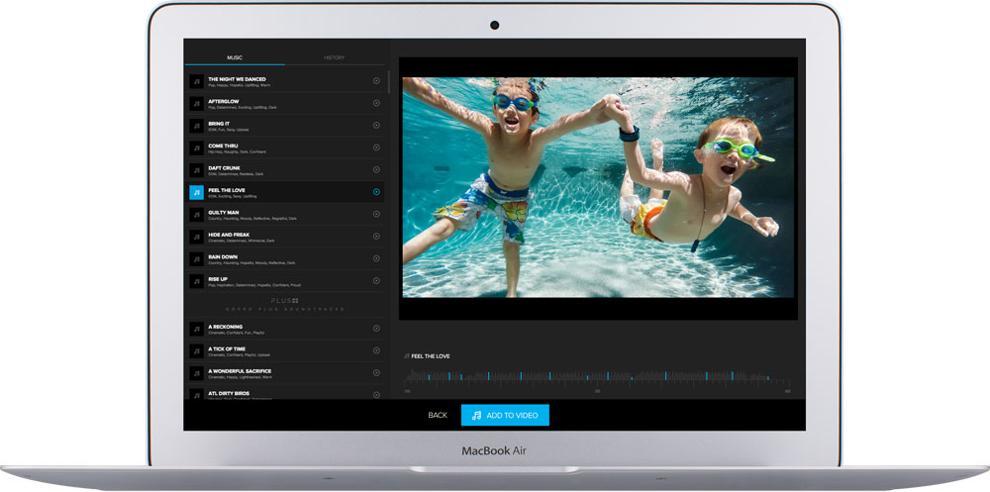The image size is (990, 492).
Task: Select the music note icon for A Tick Of Time
Action: [x=196, y=351]
